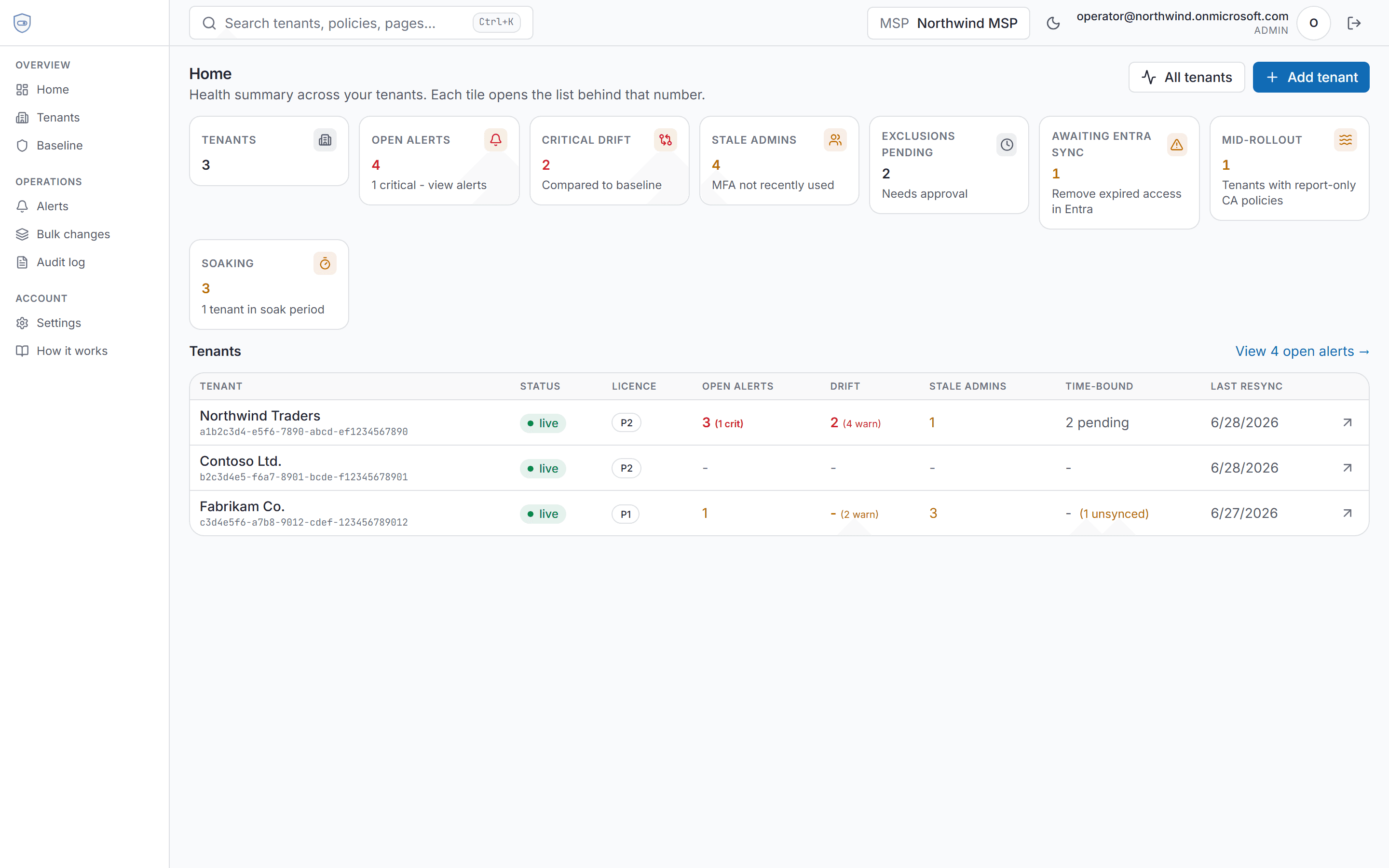Click the Tenant column header
This screenshot has width=1389, height=868.
pos(221,386)
